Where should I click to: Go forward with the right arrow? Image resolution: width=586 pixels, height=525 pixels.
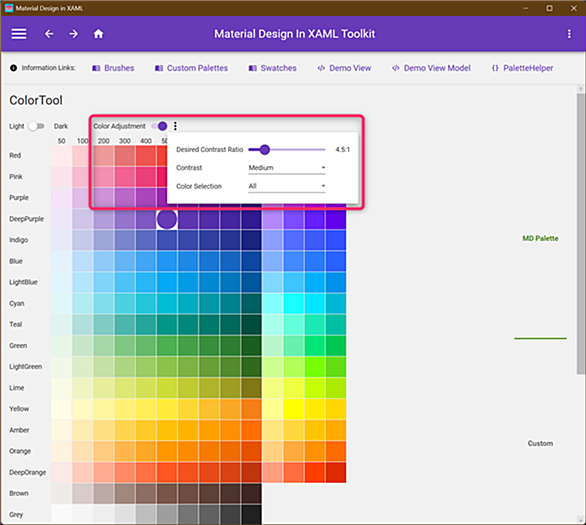point(74,34)
